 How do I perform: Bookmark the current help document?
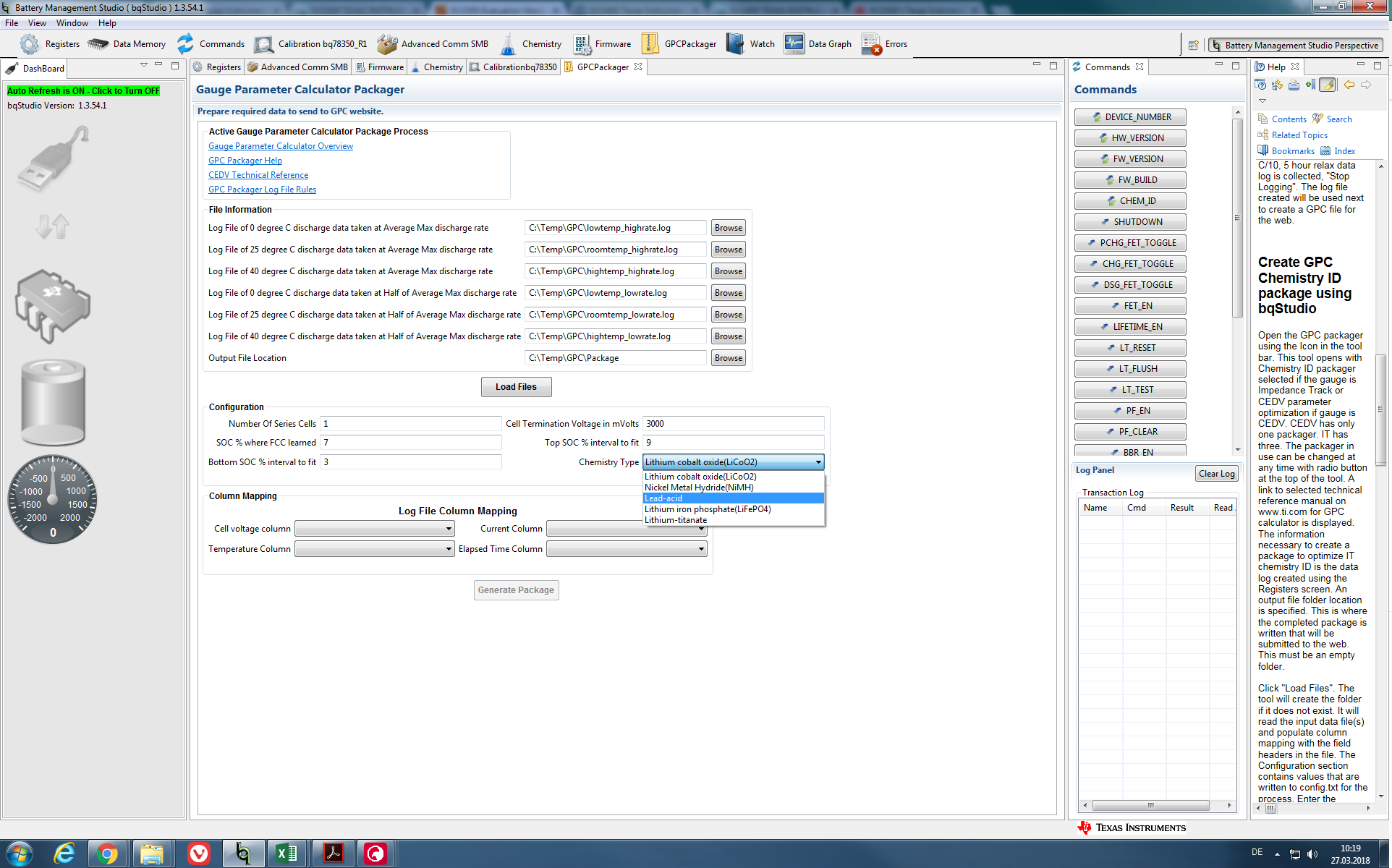pyautogui.click(x=1310, y=85)
